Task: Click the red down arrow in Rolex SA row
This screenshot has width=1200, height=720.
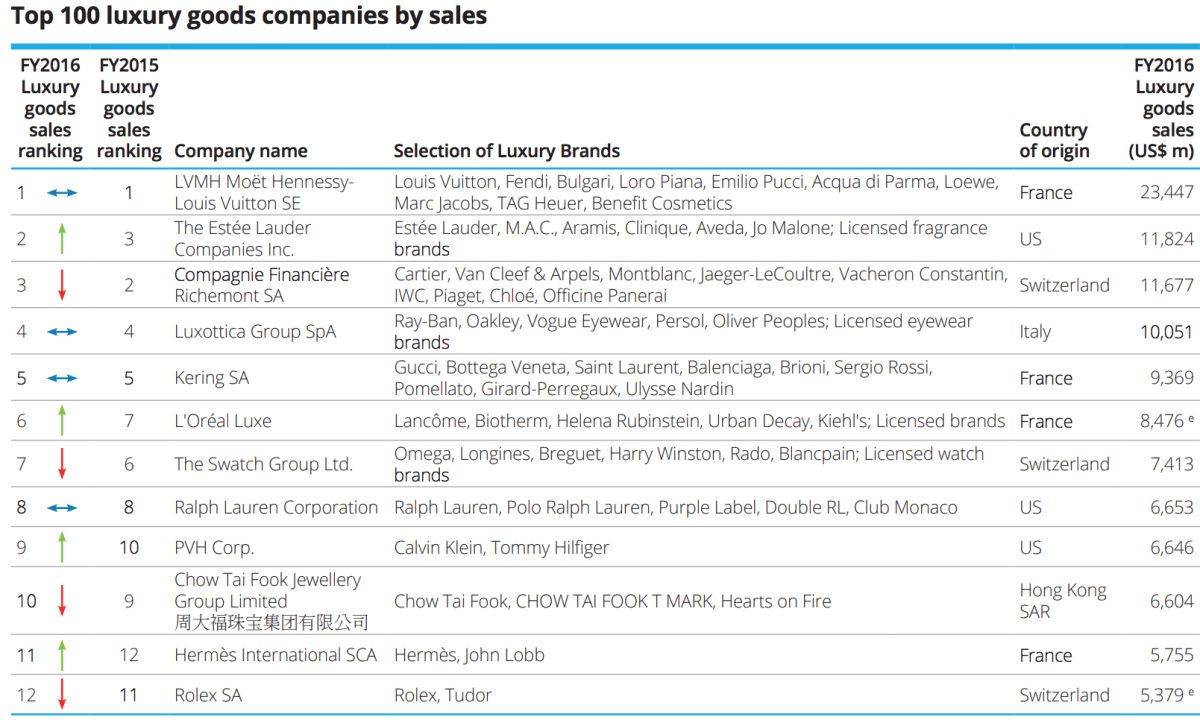Action: tap(62, 695)
